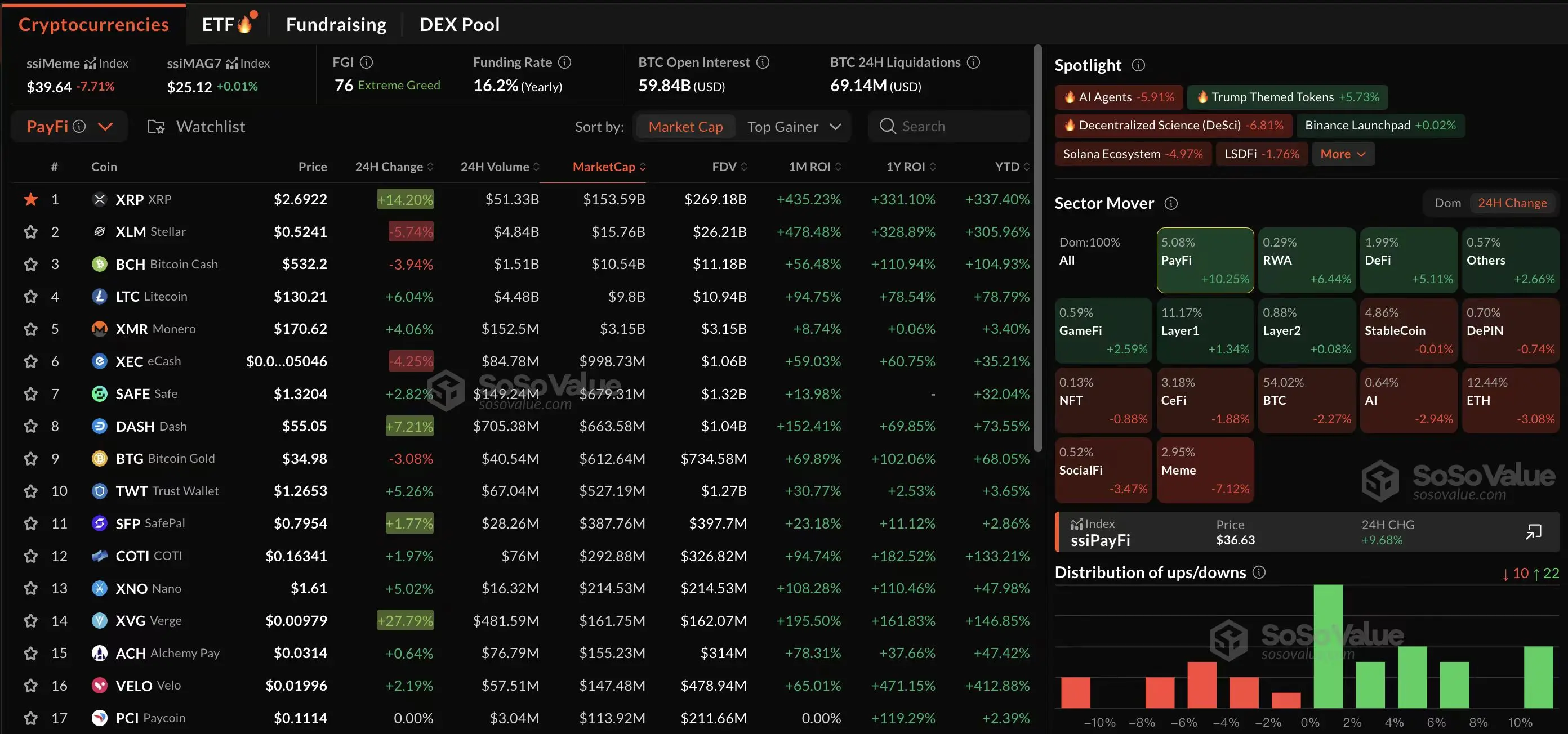Expand the More spotlight categories
Image resolution: width=1568 pixels, height=734 pixels.
tap(1342, 154)
